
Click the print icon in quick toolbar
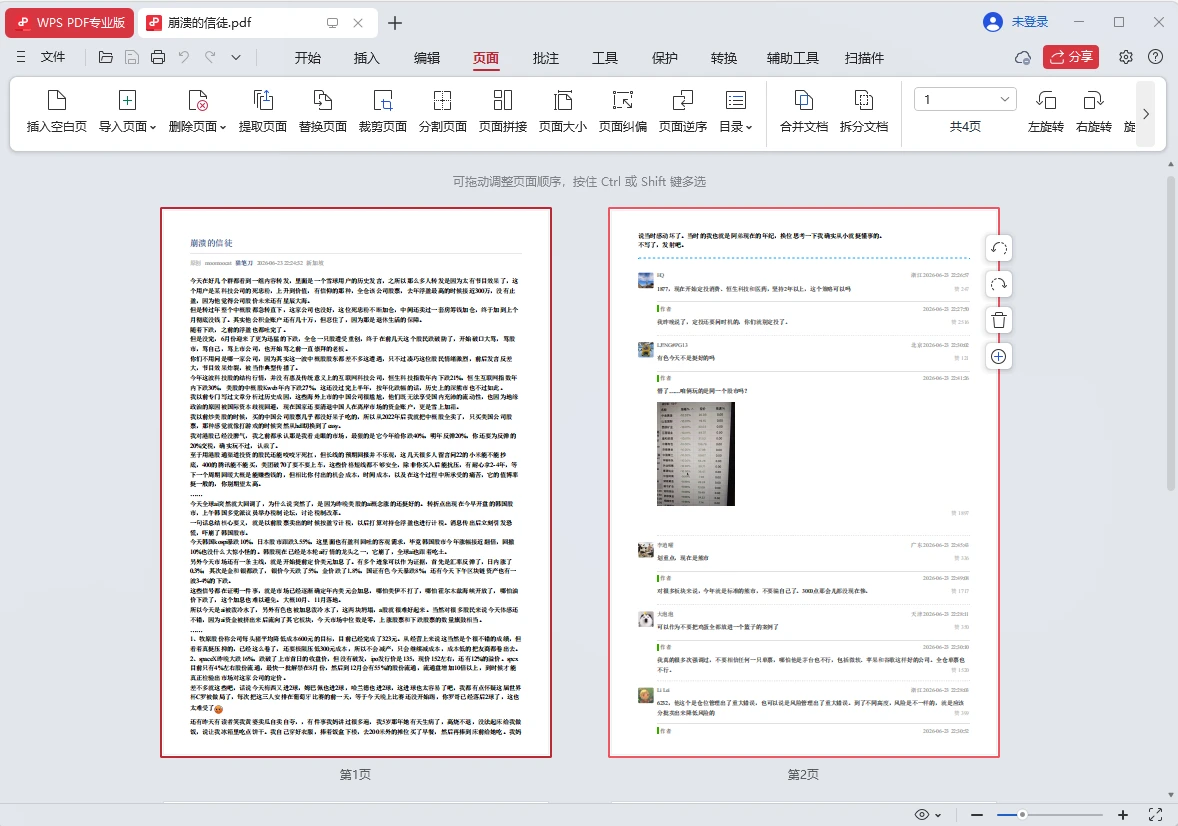158,57
